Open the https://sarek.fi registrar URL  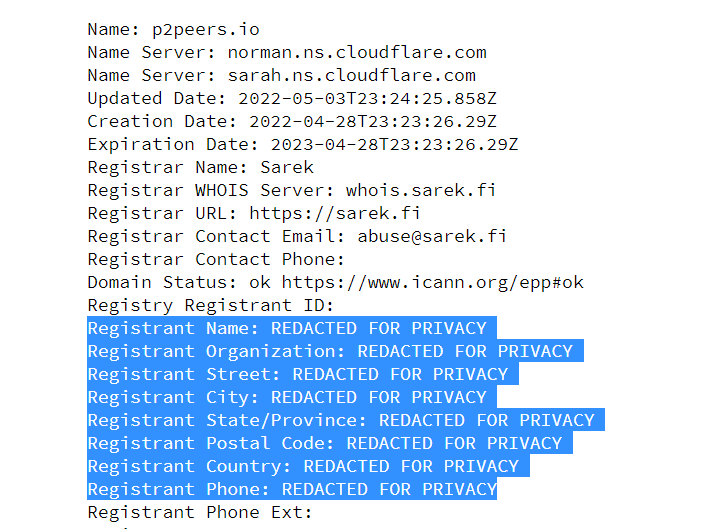[x=335, y=213]
